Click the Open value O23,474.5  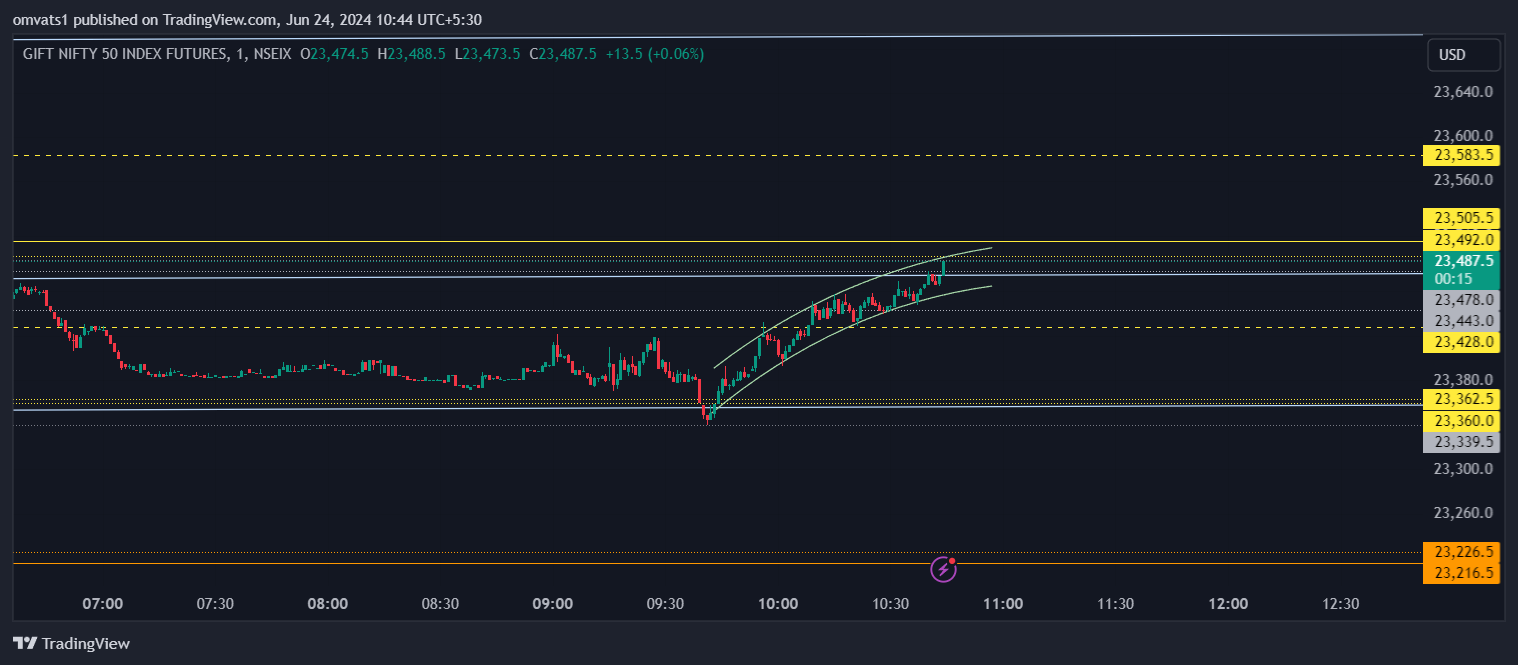[x=334, y=54]
